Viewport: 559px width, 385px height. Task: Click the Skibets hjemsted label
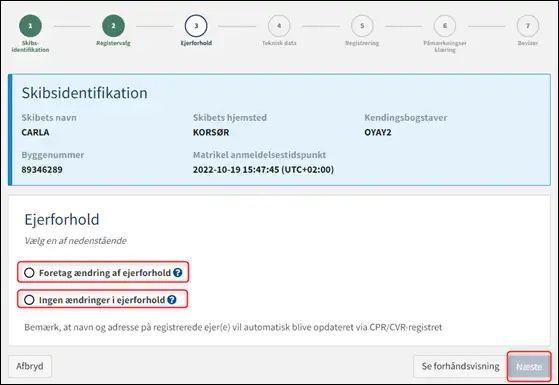click(x=230, y=118)
